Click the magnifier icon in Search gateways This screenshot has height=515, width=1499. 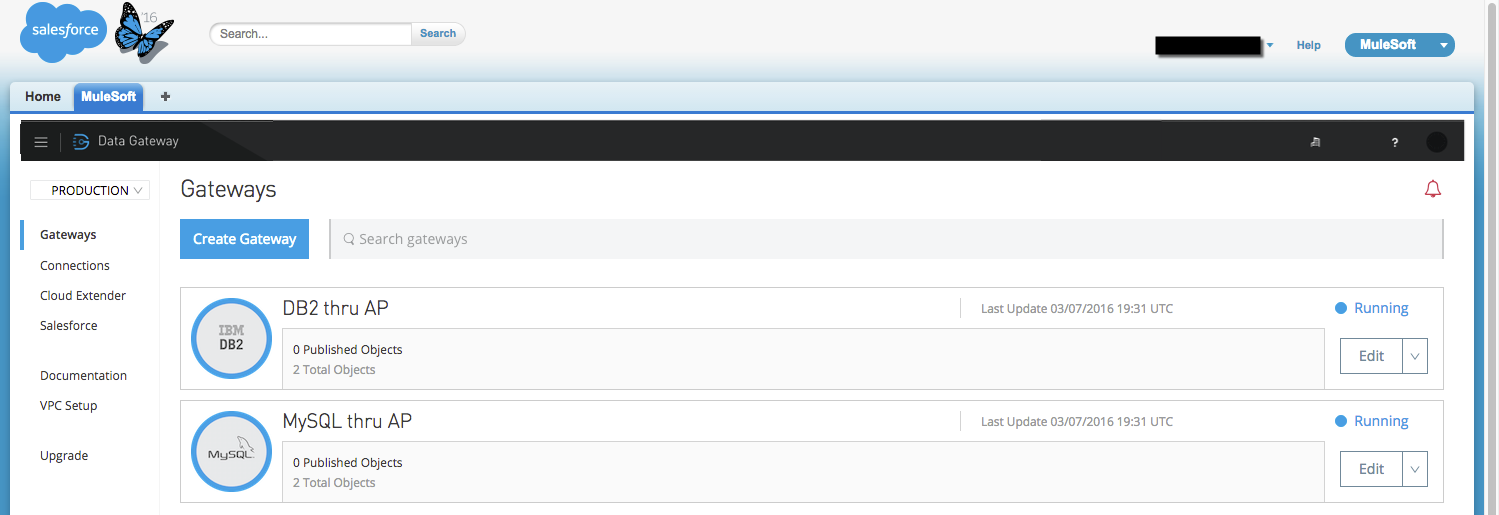coord(349,239)
